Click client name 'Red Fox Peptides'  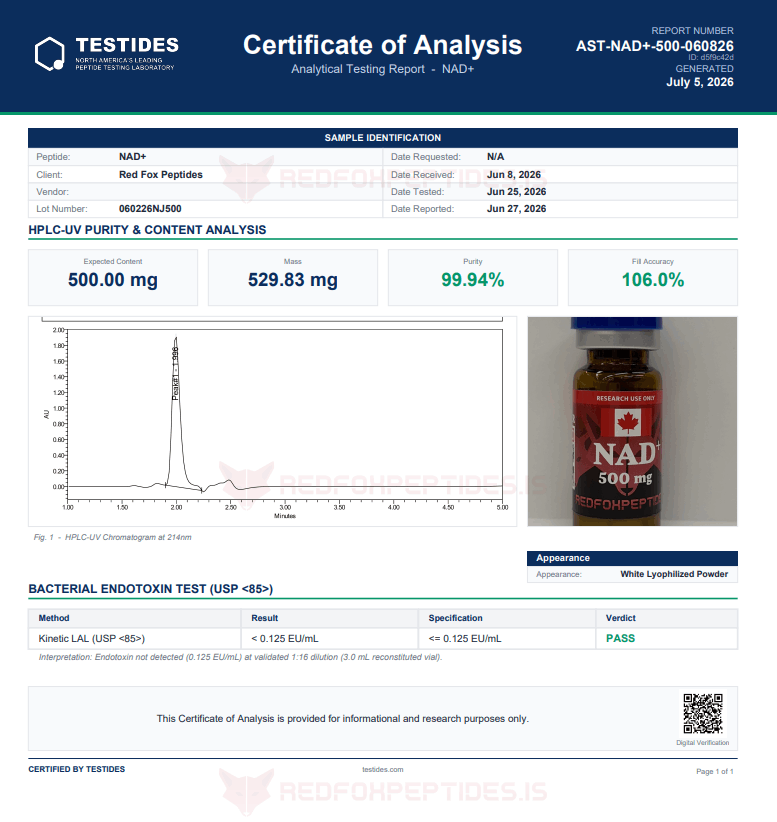(x=160, y=175)
